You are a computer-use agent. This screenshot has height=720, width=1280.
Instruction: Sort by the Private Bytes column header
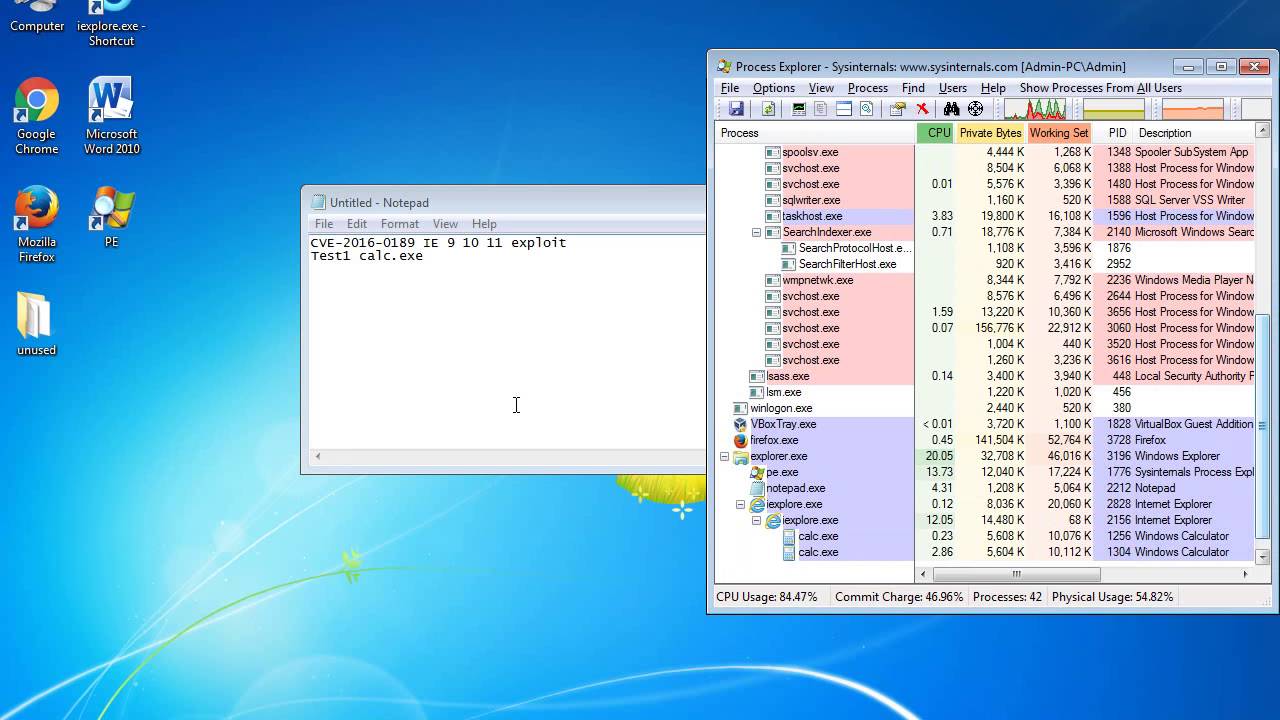pyautogui.click(x=991, y=133)
